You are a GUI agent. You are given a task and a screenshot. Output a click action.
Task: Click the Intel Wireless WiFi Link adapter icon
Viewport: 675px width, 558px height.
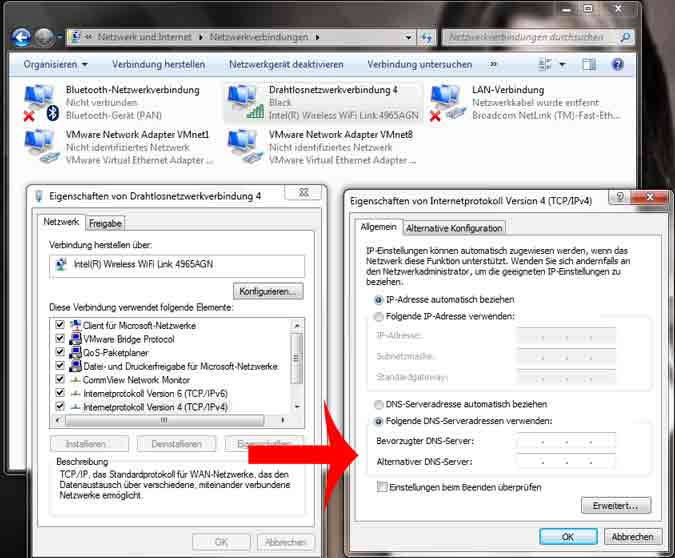(x=61, y=264)
